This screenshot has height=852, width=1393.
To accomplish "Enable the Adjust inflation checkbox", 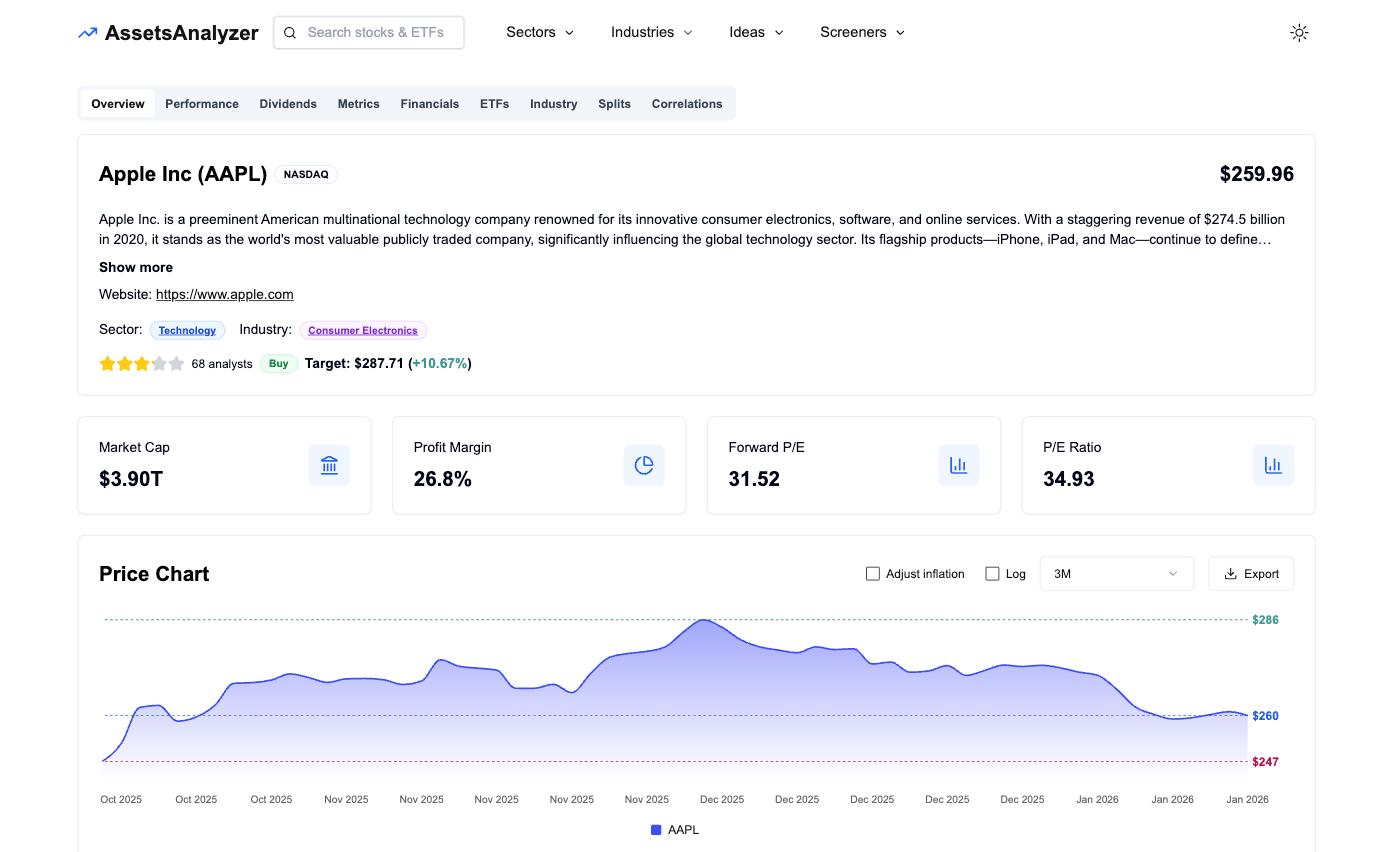I will pos(872,573).
